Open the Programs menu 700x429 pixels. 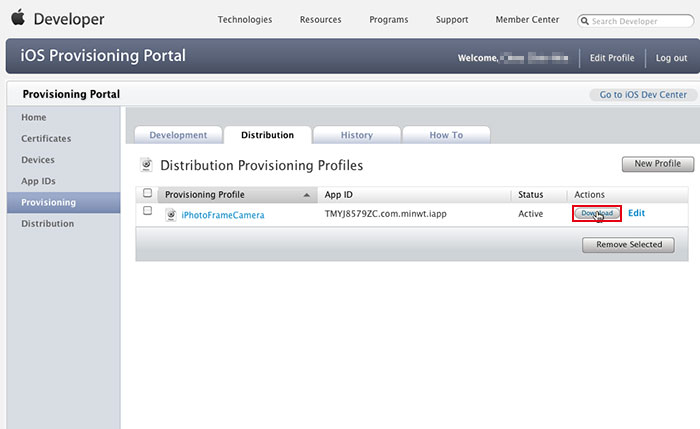(x=389, y=20)
